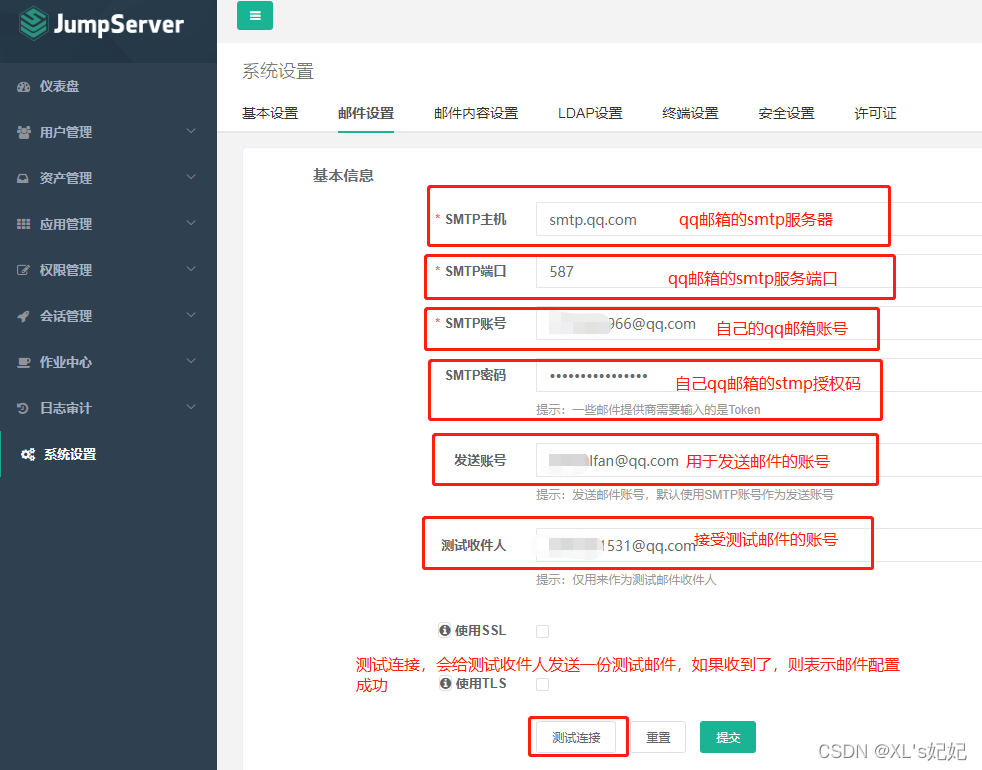The height and width of the screenshot is (770, 982).
Task: Focus the SMTP密码 password field
Action: click(x=759, y=375)
